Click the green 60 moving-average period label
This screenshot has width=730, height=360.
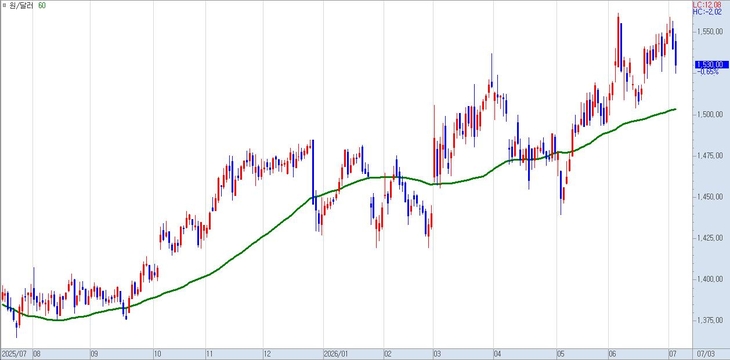coord(42,6)
